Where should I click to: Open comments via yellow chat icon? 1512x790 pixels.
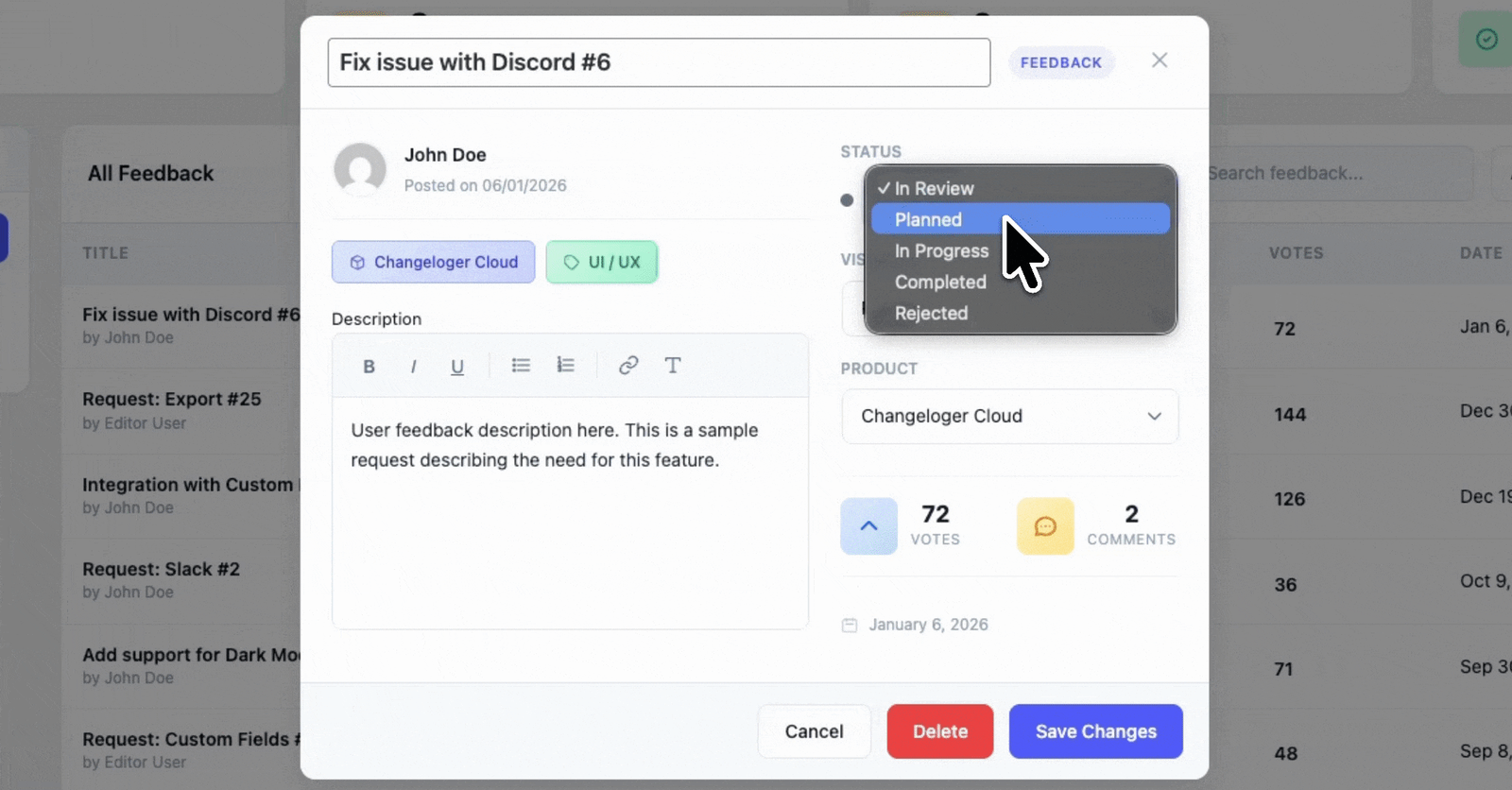(1045, 525)
